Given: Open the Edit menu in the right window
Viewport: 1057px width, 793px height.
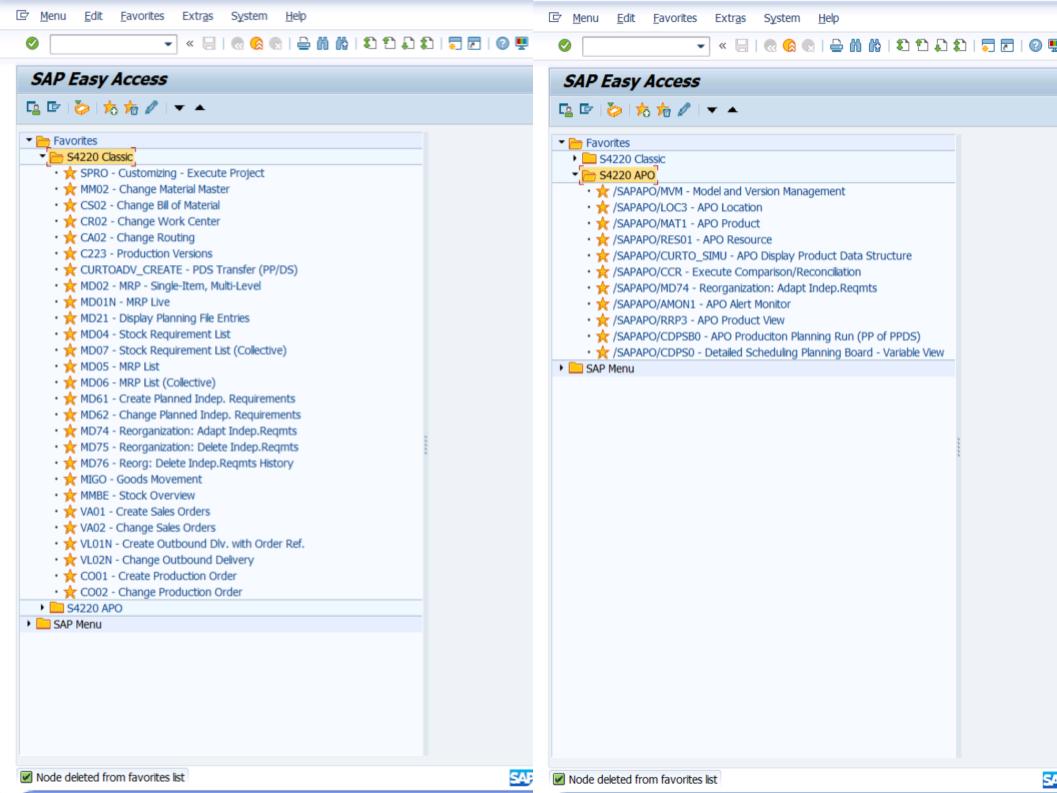Looking at the screenshot, I should (x=626, y=18).
